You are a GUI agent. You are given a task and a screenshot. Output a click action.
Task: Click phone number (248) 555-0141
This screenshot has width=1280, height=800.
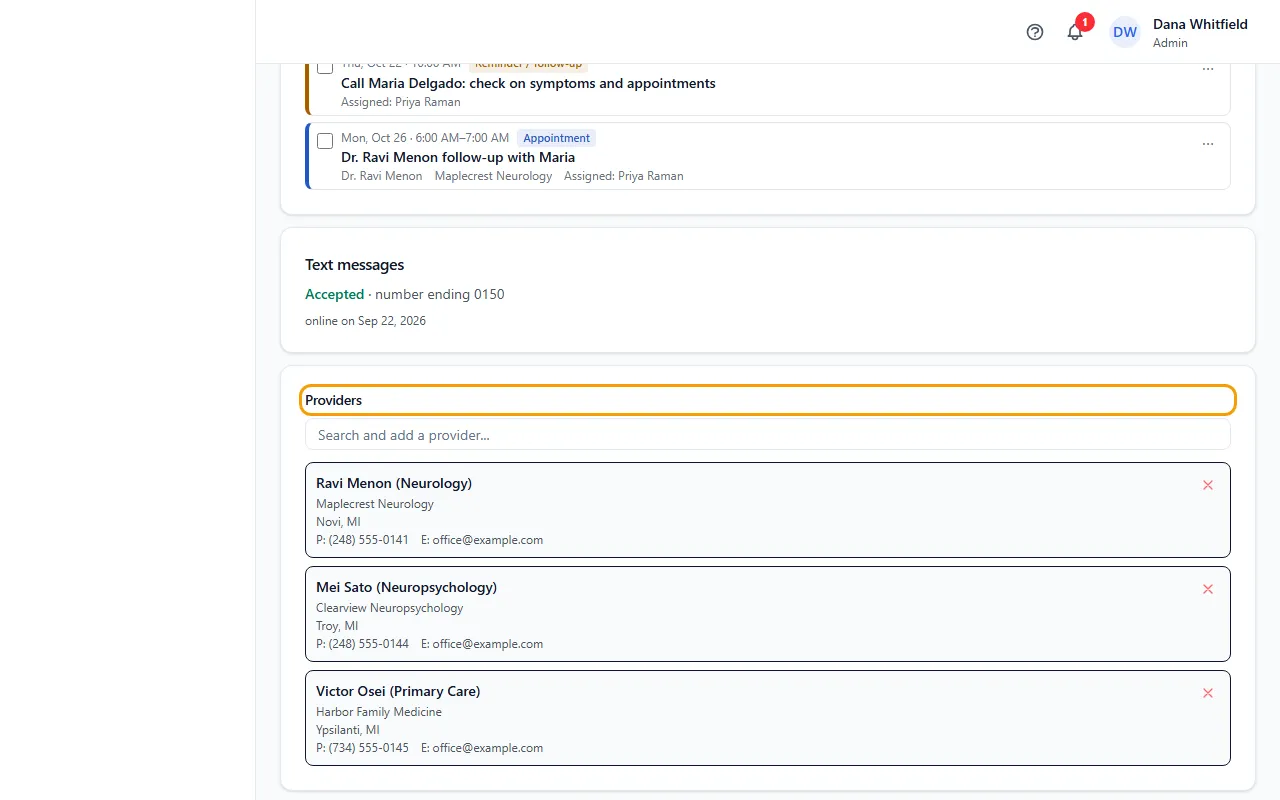[x=368, y=540]
